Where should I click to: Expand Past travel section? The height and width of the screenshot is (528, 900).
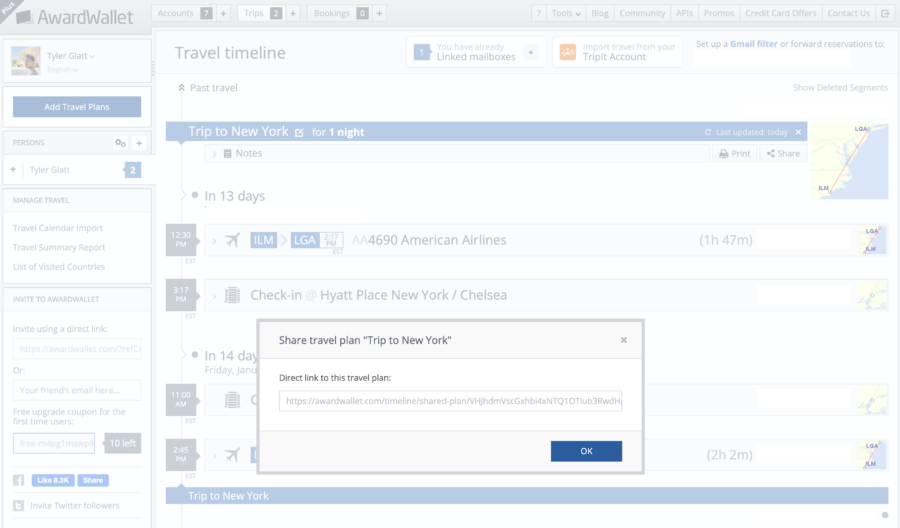pyautogui.click(x=207, y=88)
